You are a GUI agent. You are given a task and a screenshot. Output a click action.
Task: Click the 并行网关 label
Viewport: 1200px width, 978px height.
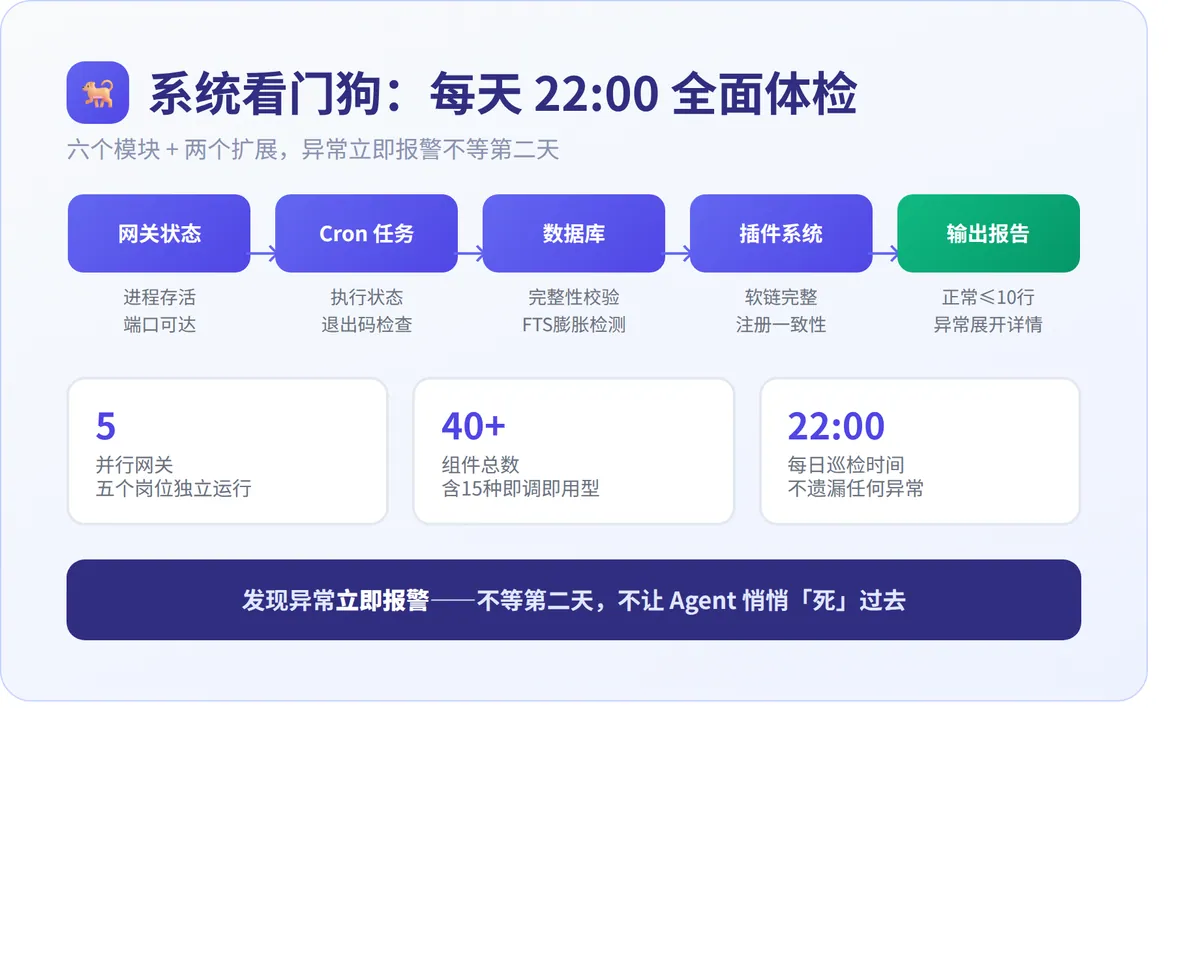point(134,465)
